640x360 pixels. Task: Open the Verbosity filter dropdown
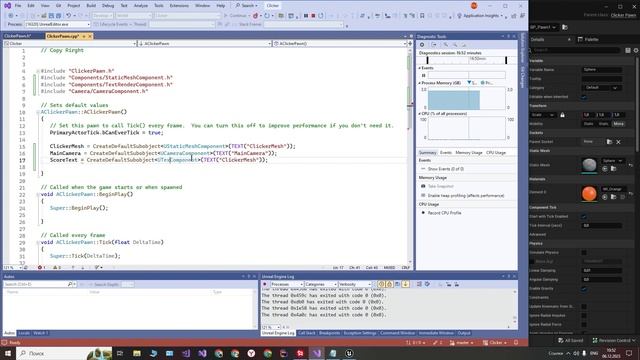point(354,284)
